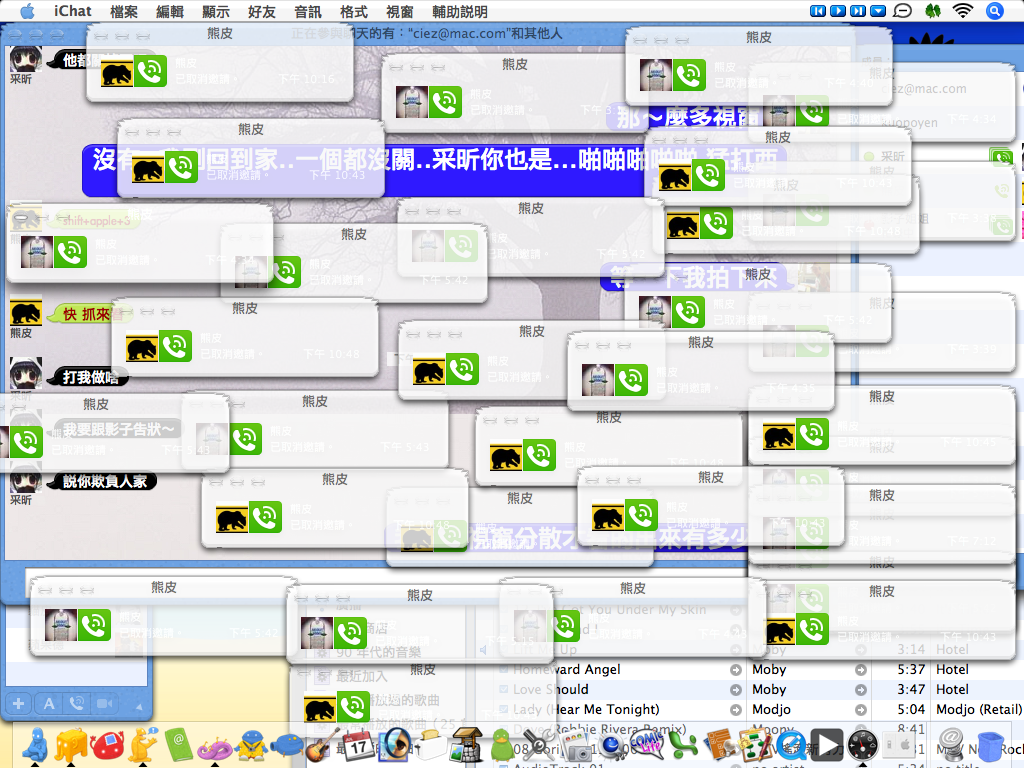Image resolution: width=1024 pixels, height=768 pixels.
Task: Open the Apple menu
Action: click(x=27, y=11)
